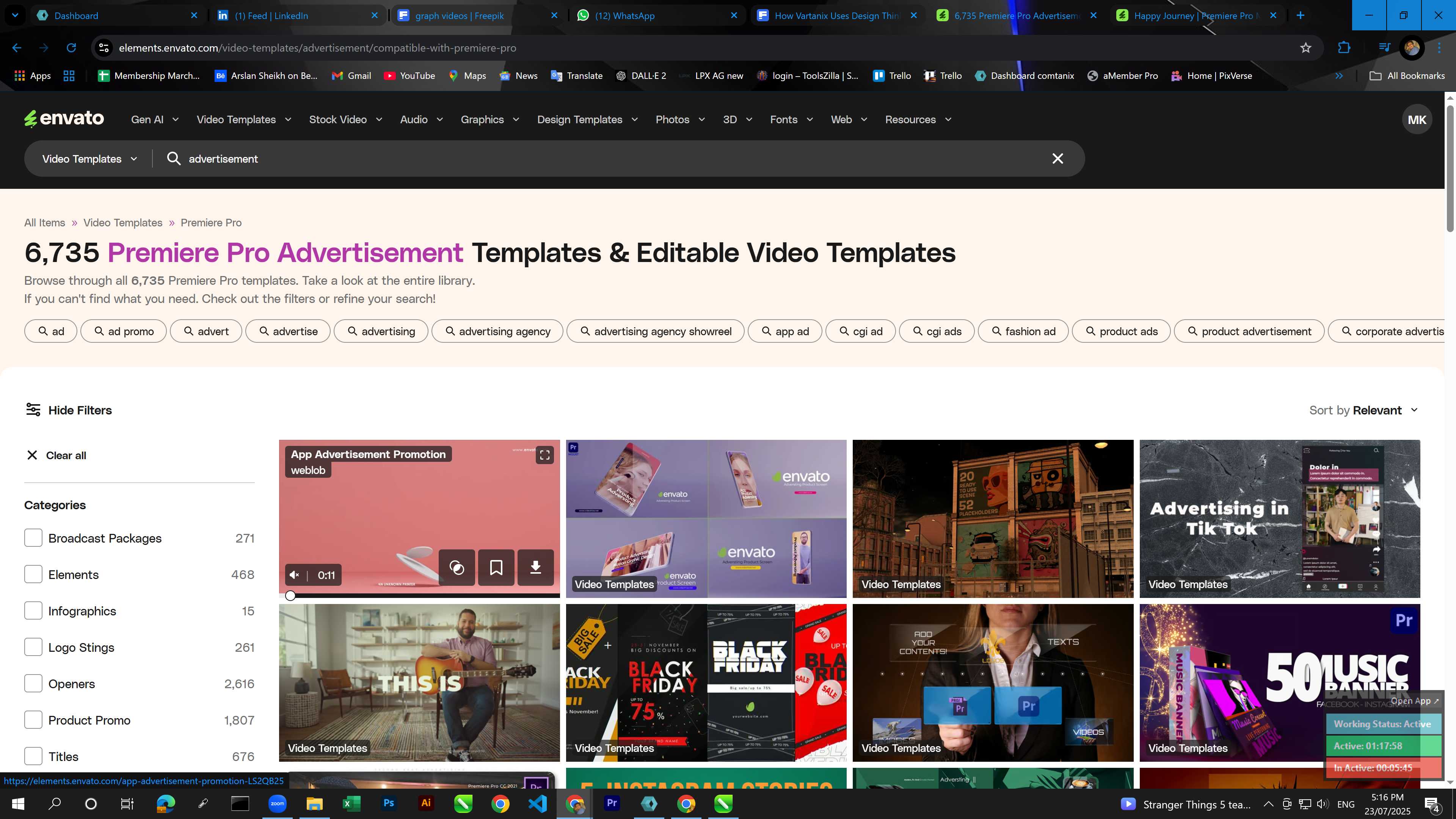1456x819 pixels.
Task: Click the MK profile avatar
Action: click(1417, 119)
